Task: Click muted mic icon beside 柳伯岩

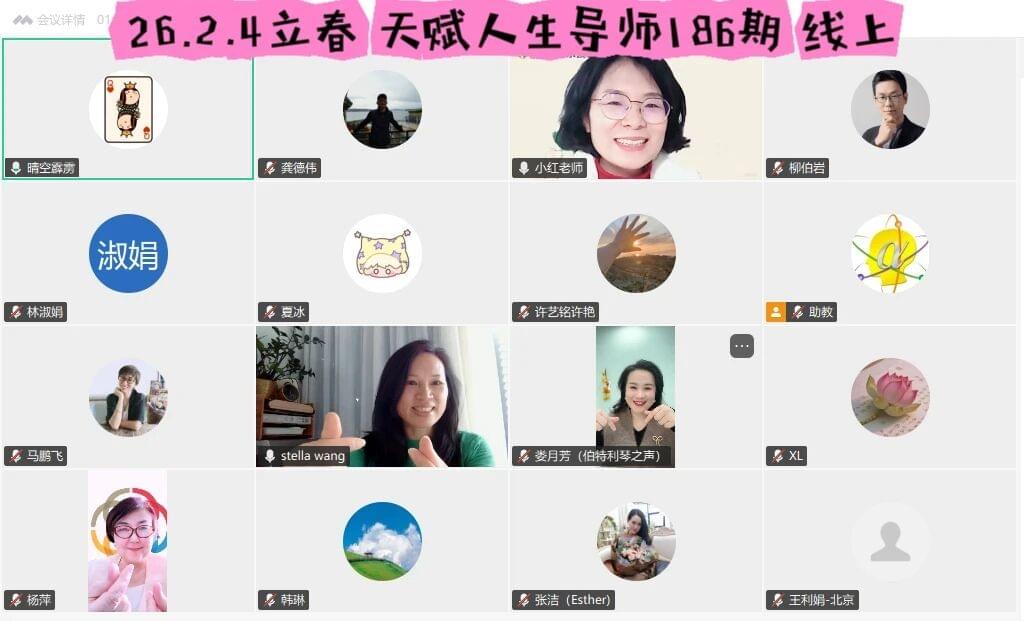Action: [778, 168]
